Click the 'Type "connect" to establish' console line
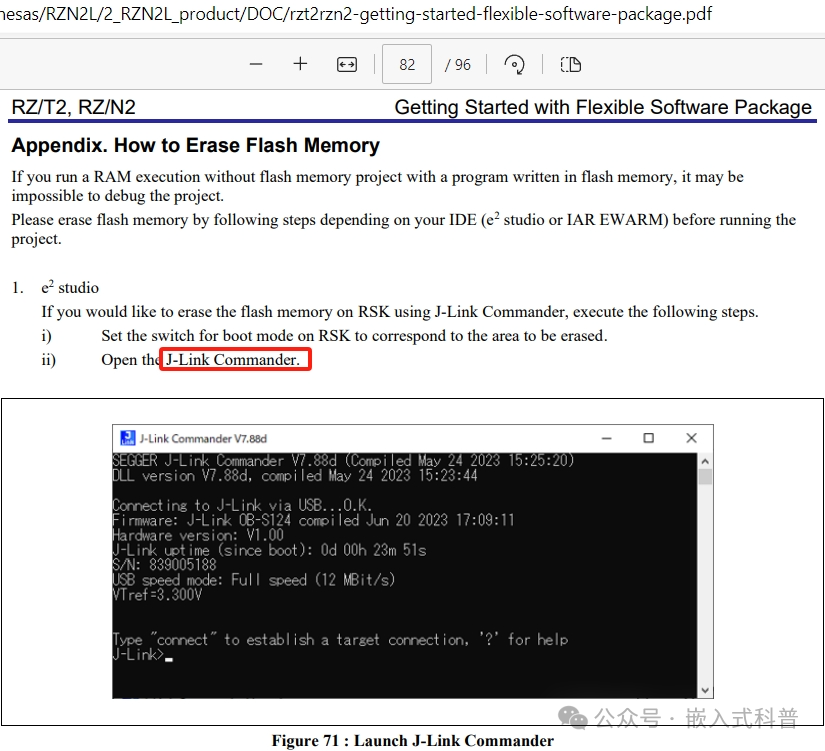825x751 pixels. pos(340,639)
